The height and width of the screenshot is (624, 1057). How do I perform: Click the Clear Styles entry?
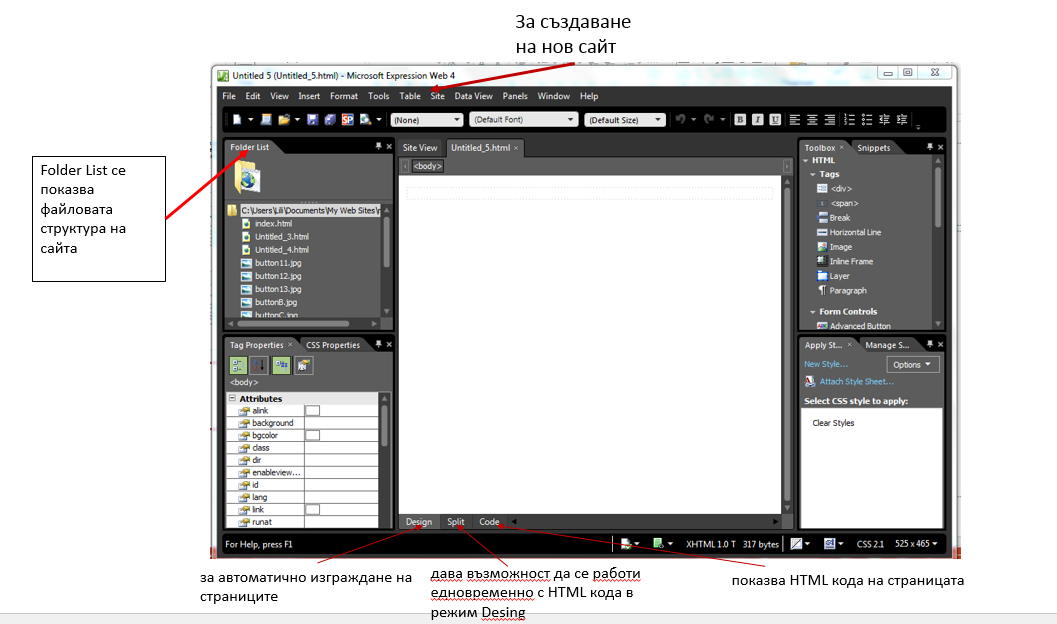833,423
